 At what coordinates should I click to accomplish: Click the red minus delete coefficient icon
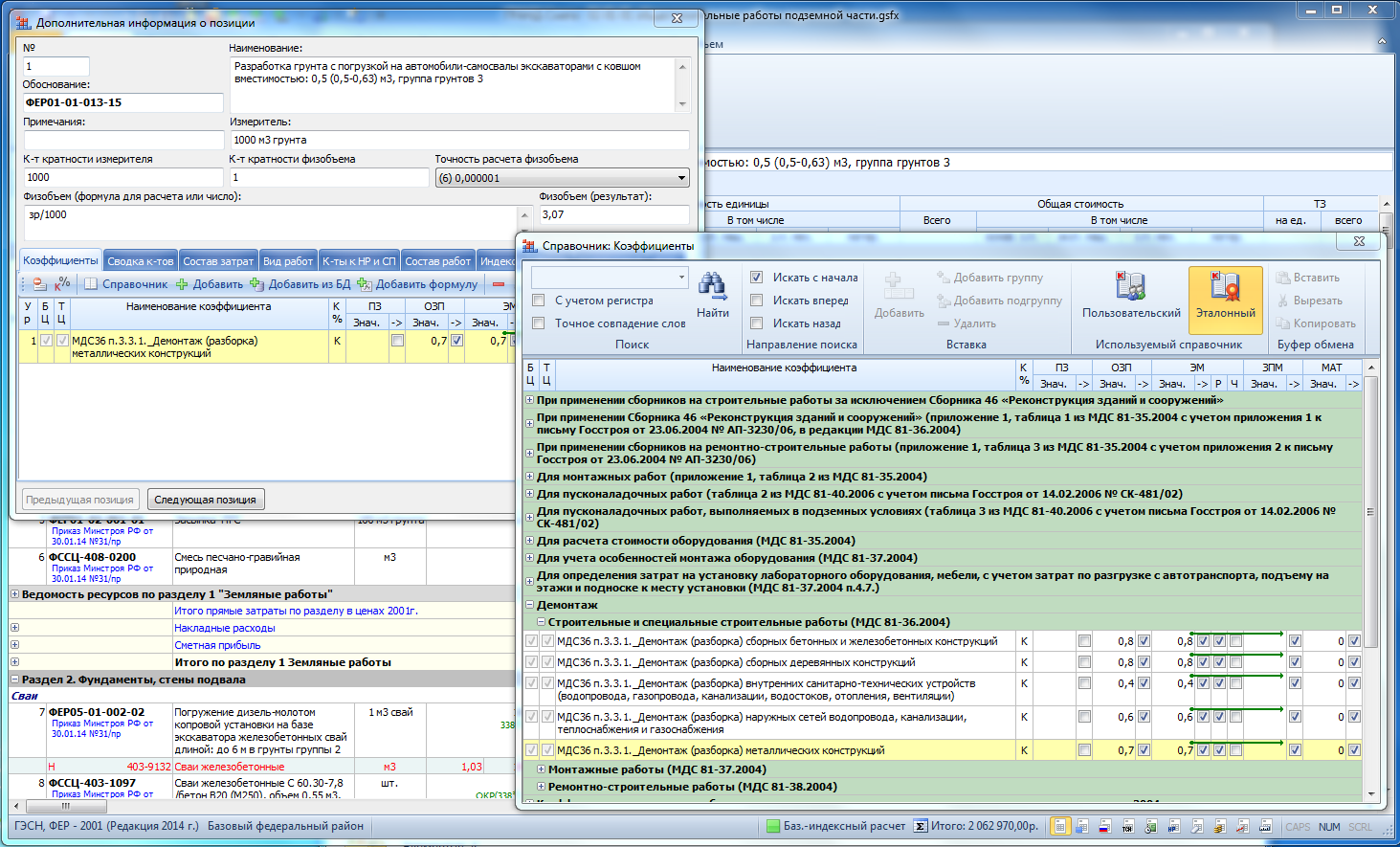pyautogui.click(x=499, y=284)
